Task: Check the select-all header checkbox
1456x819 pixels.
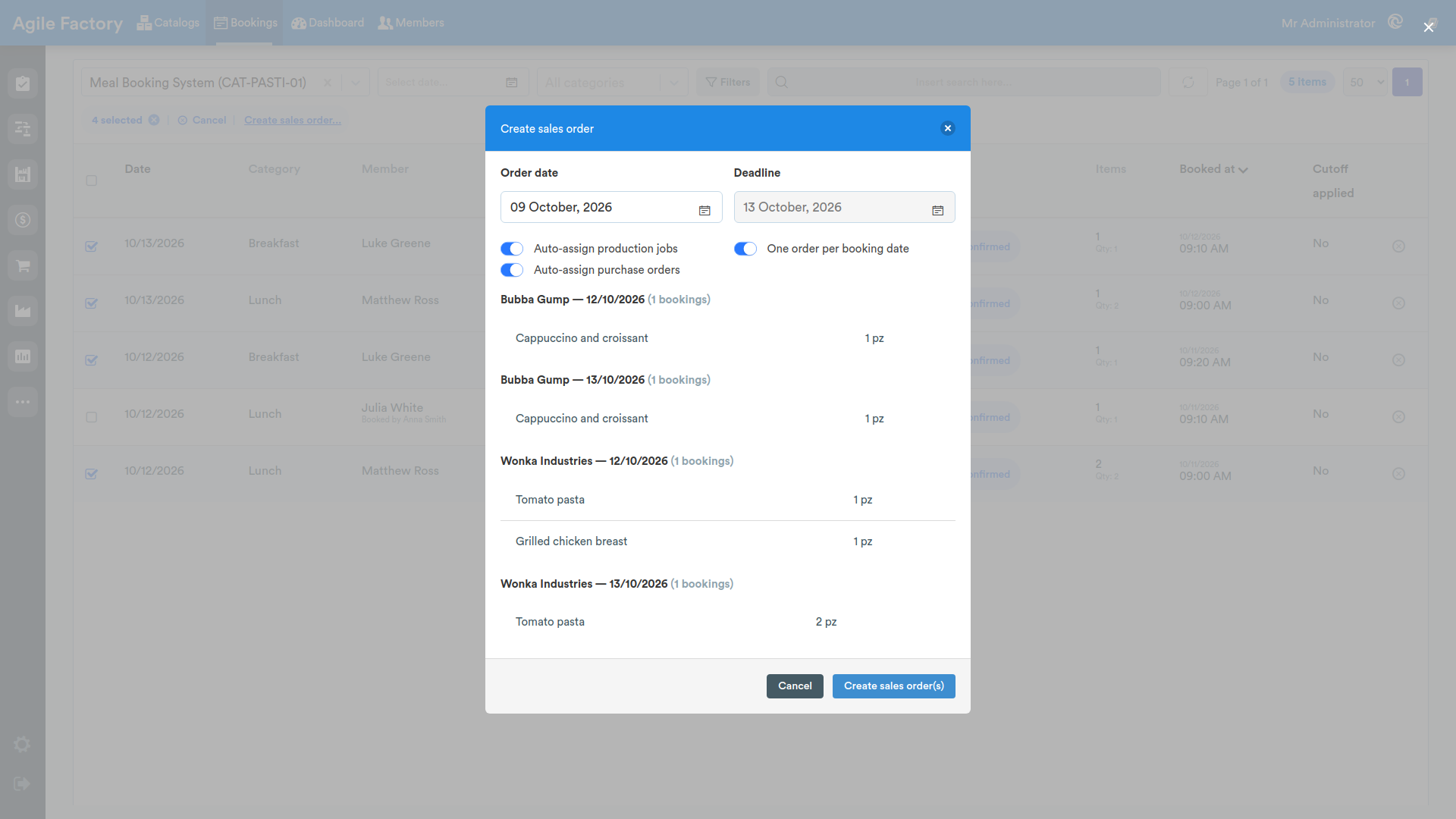Action: click(x=91, y=180)
